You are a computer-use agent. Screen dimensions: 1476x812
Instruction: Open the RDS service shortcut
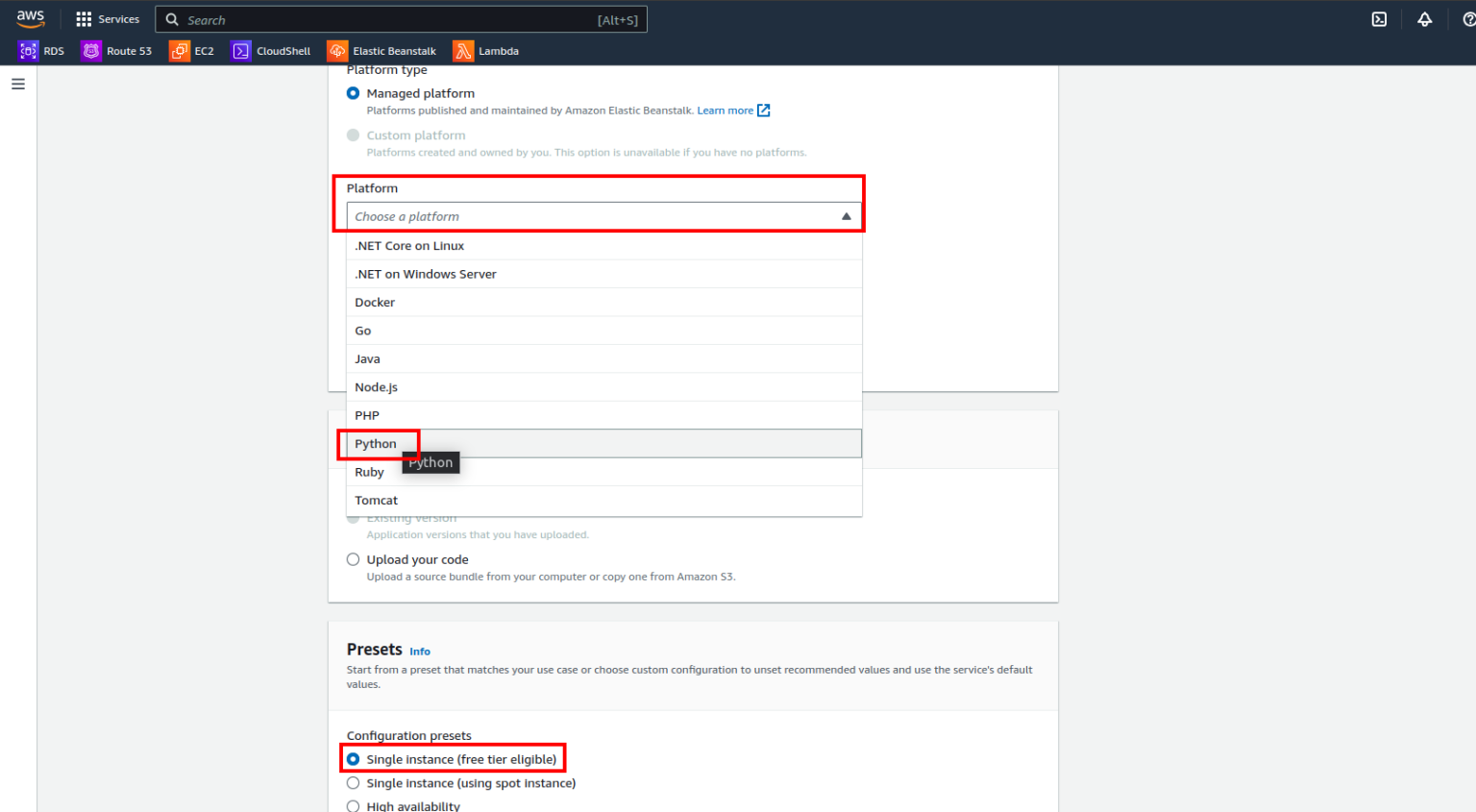[x=42, y=50]
